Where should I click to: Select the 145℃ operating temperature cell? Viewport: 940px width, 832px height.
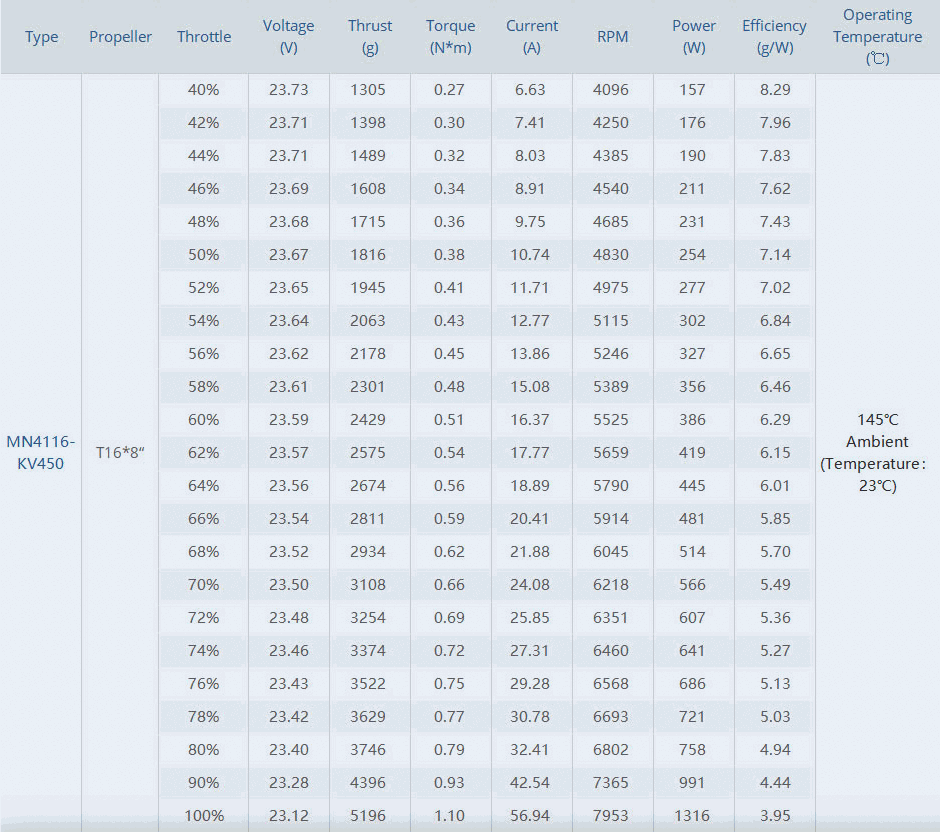(877, 453)
